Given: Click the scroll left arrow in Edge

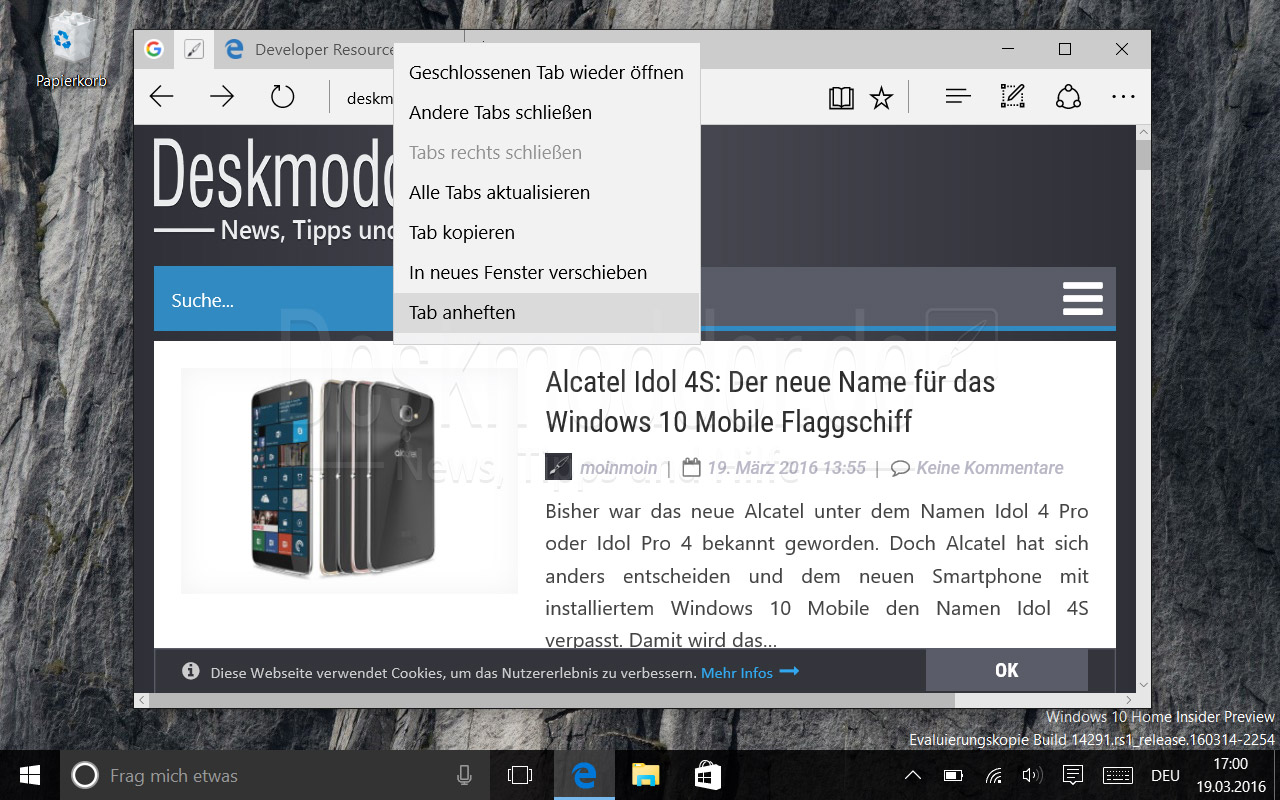Looking at the screenshot, I should [142, 700].
